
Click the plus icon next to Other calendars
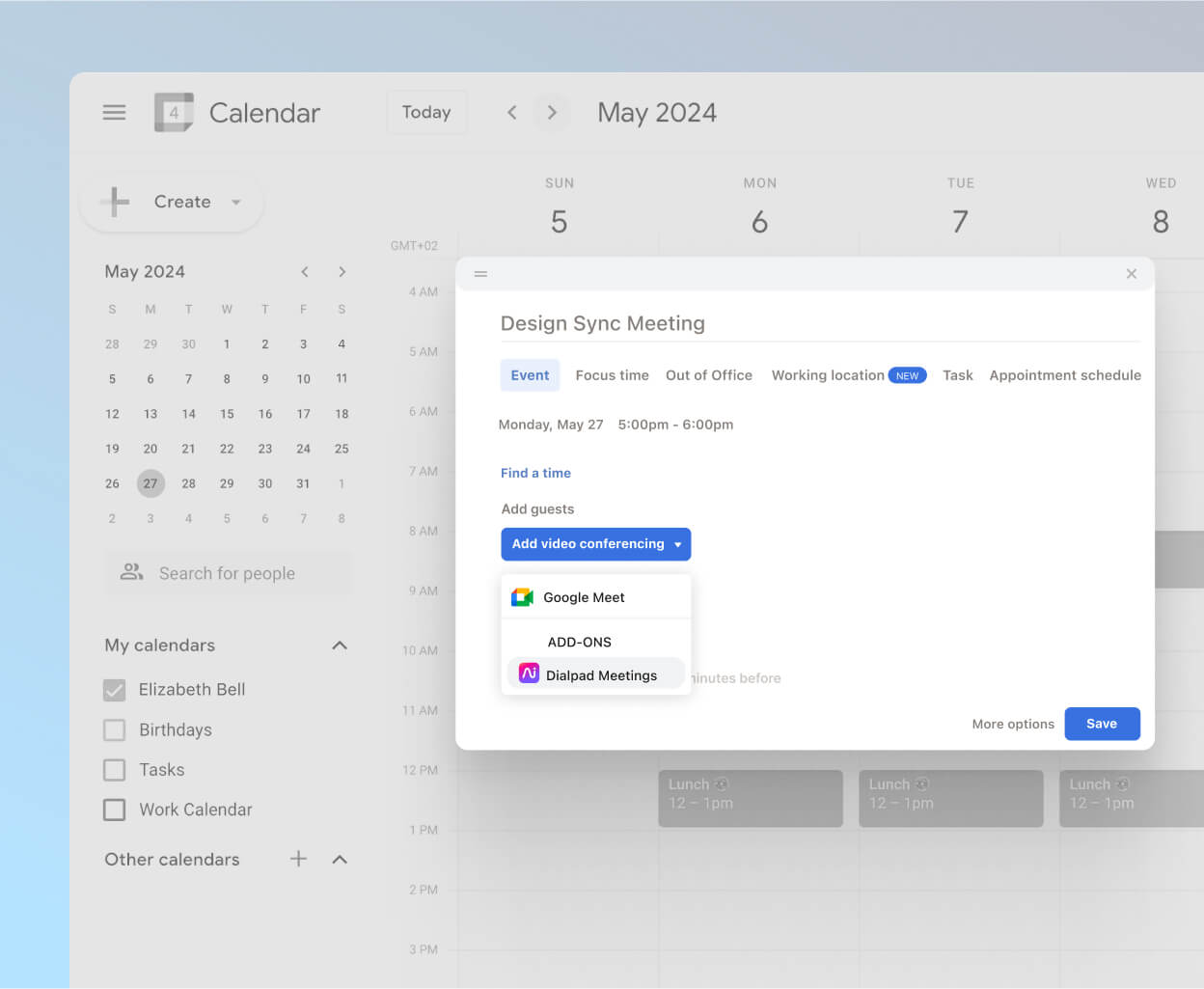[298, 859]
